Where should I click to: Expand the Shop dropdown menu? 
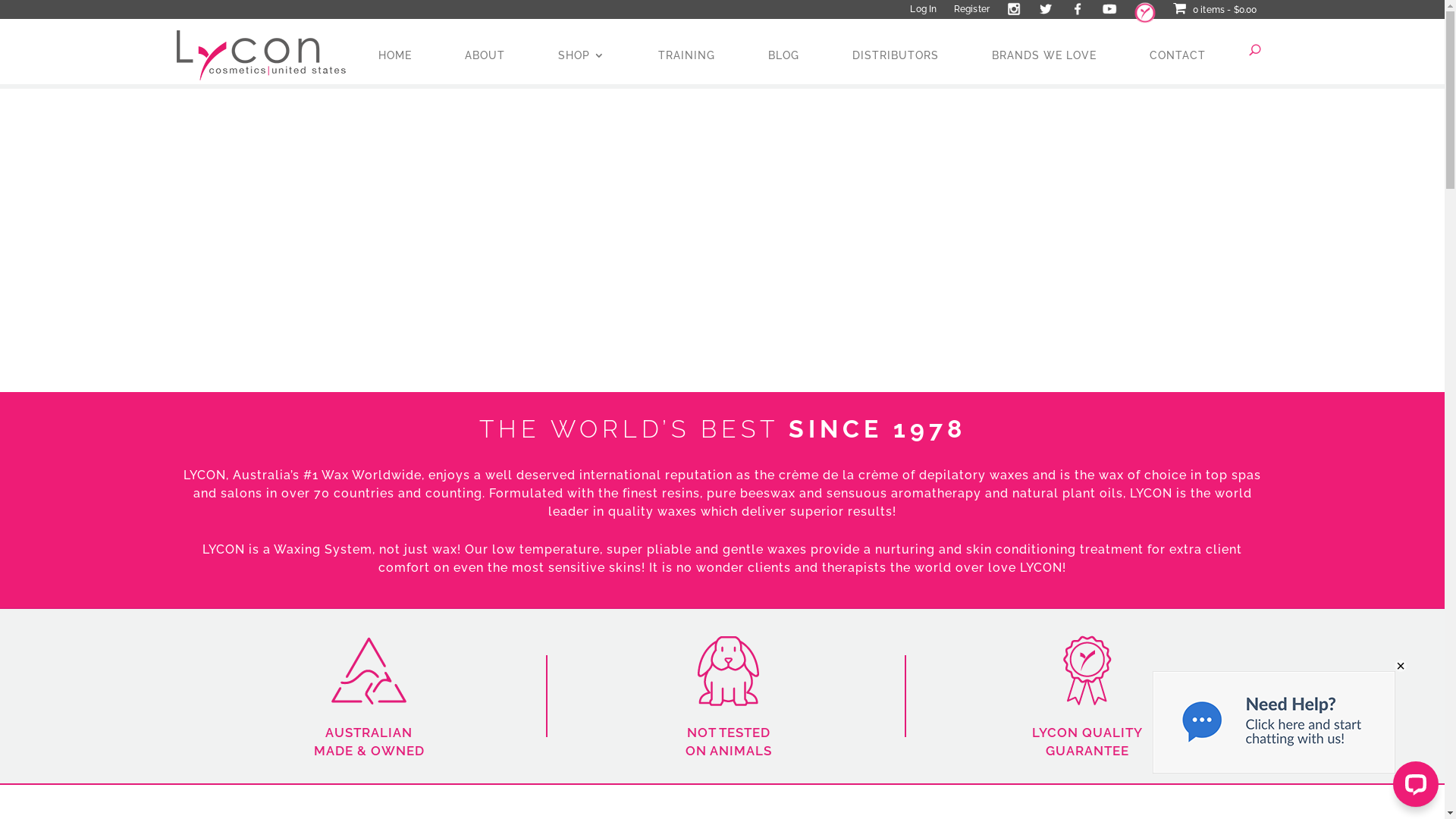coord(581,55)
